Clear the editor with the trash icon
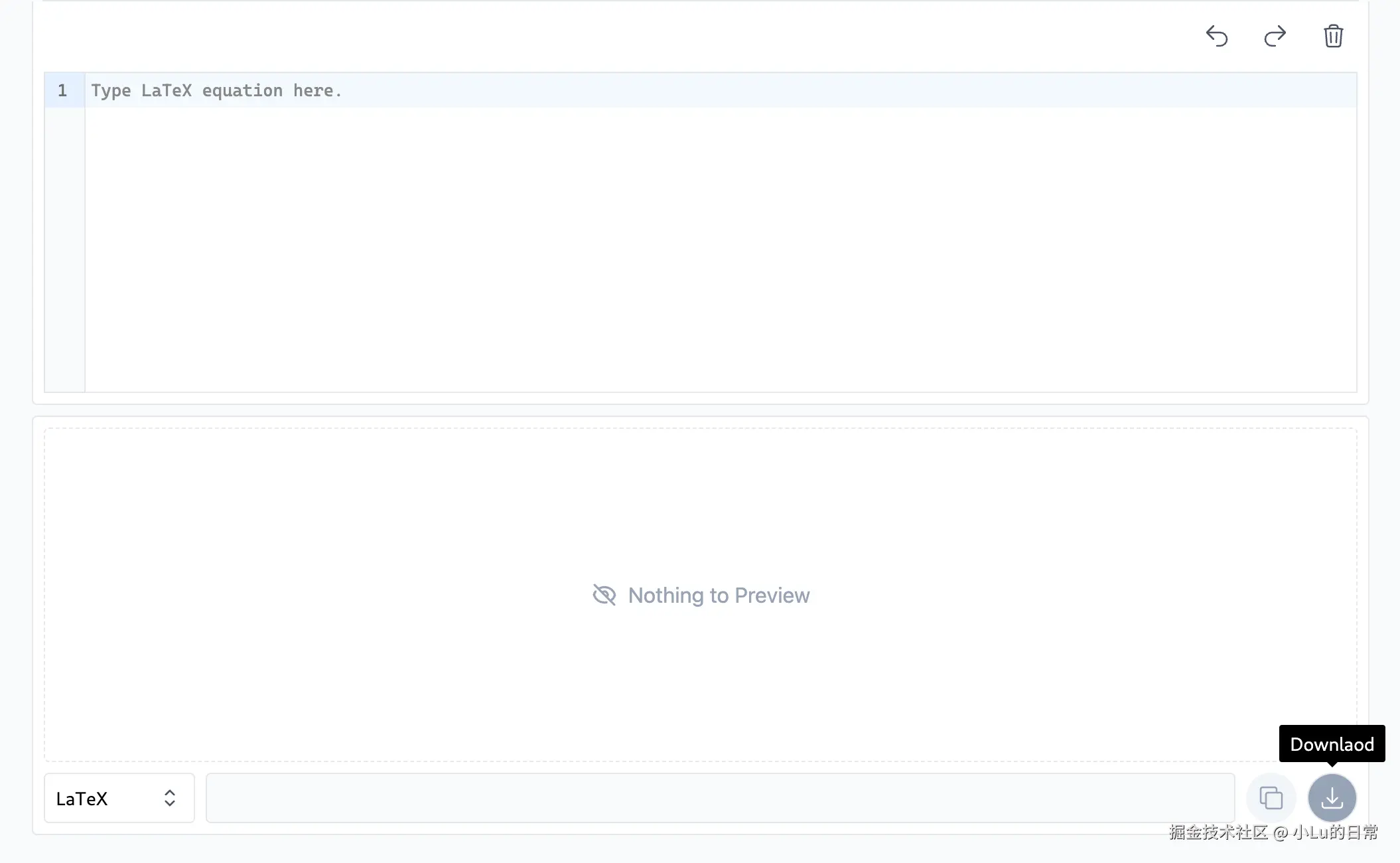The width and height of the screenshot is (1400, 863). coord(1333,36)
